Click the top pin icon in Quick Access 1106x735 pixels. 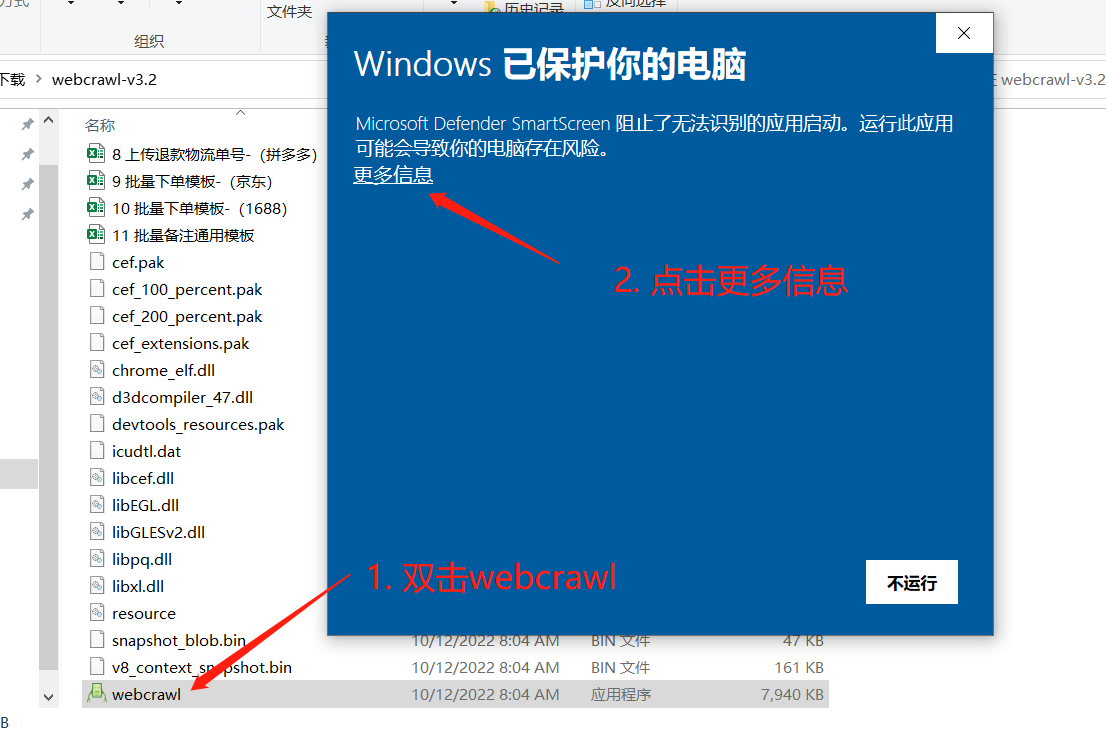pos(27,125)
